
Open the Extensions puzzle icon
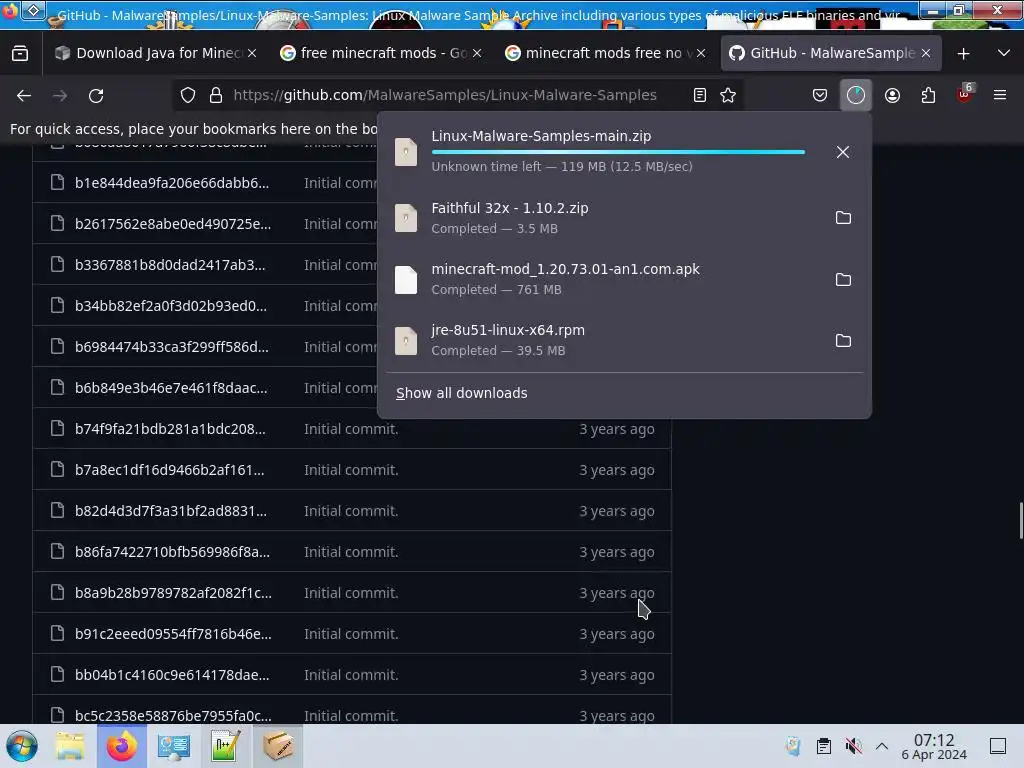tap(928, 95)
